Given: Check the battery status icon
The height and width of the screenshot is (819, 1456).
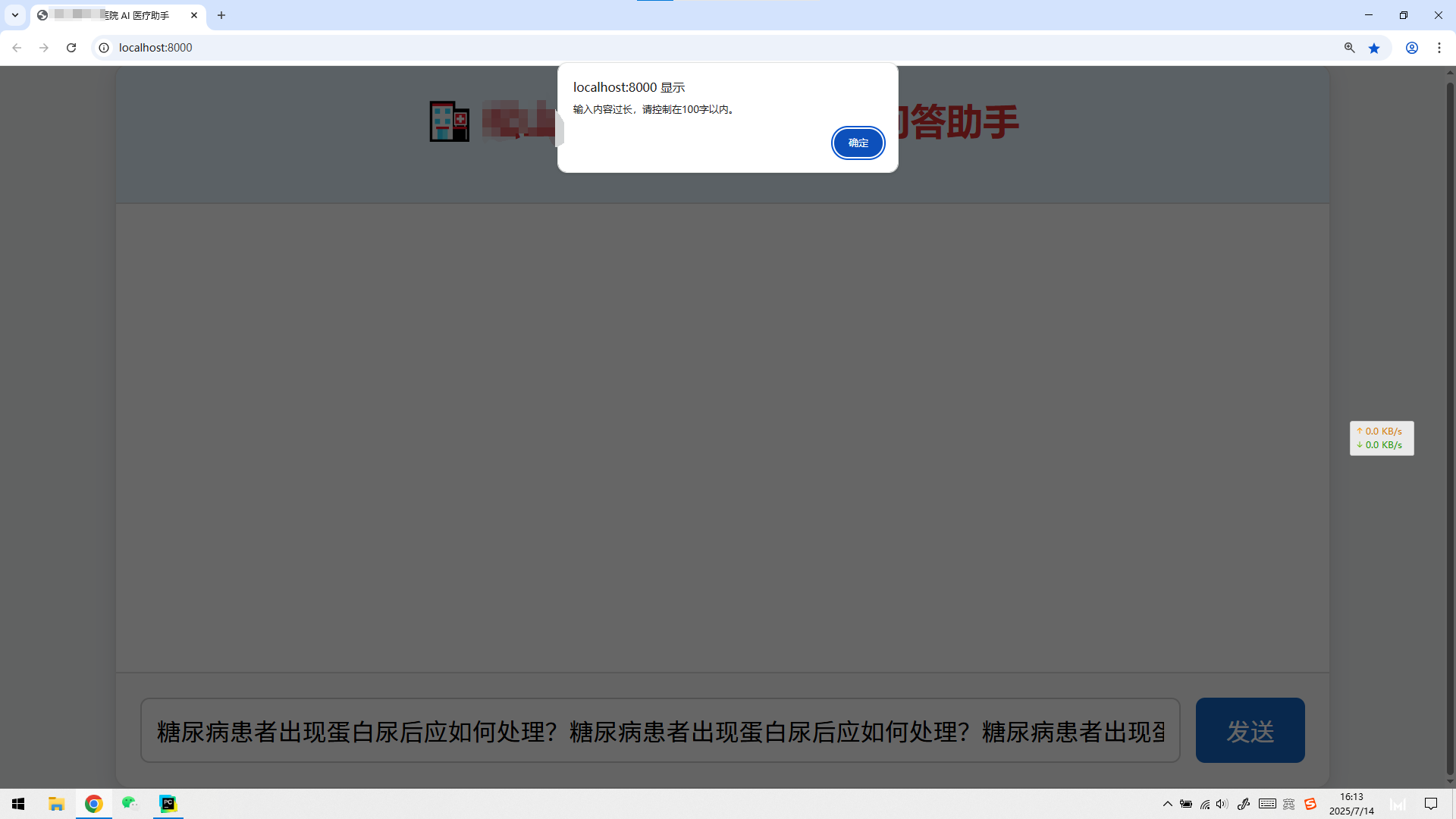Looking at the screenshot, I should click(1186, 804).
